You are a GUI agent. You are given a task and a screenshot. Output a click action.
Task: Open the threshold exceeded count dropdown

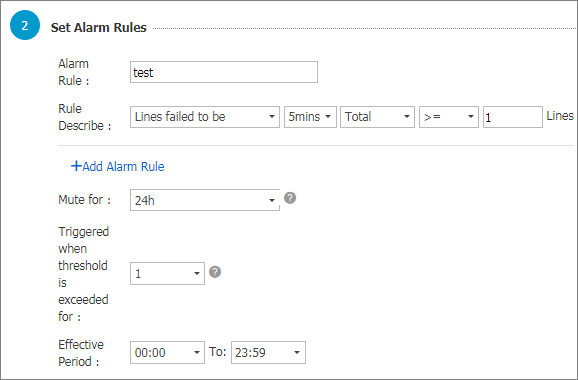[167, 273]
